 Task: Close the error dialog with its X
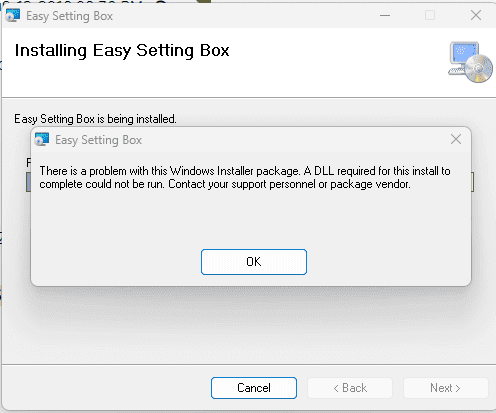click(x=456, y=139)
